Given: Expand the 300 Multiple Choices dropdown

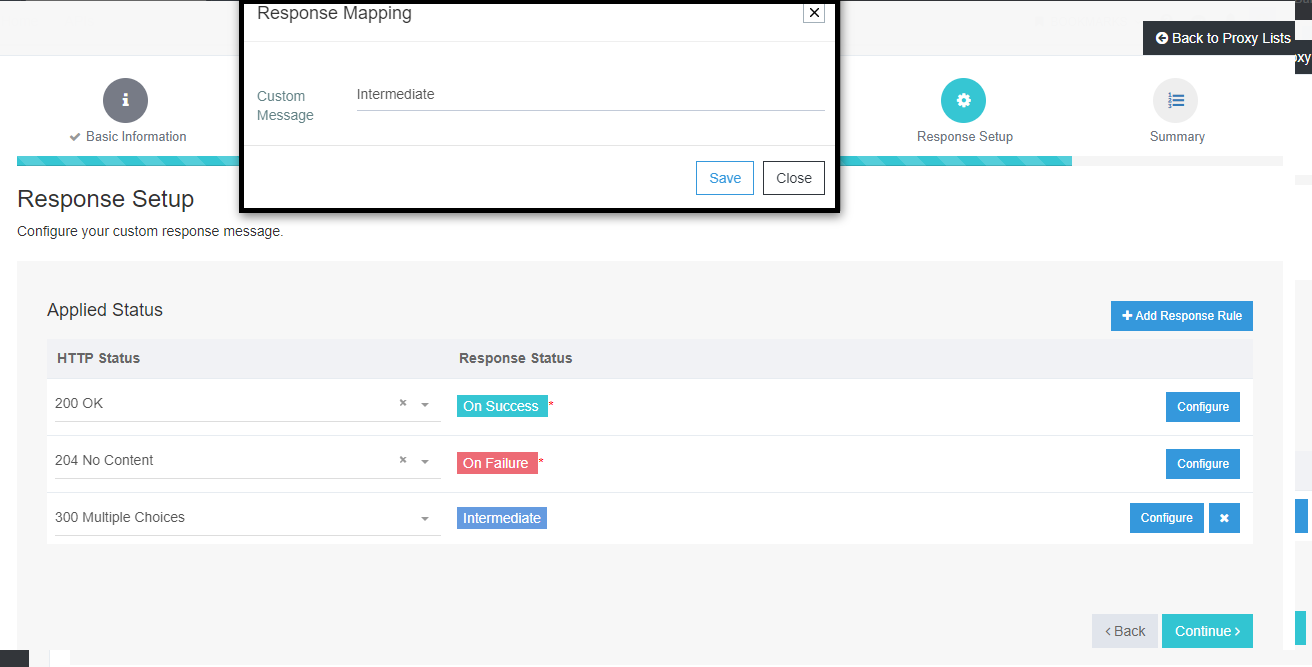Looking at the screenshot, I should point(425,517).
